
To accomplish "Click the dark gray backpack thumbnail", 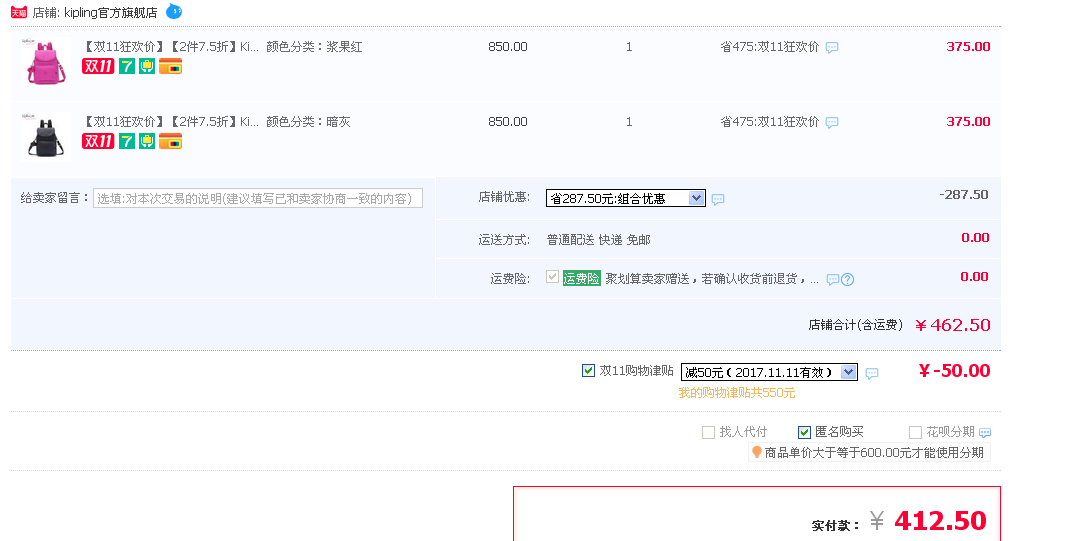I will [45, 136].
